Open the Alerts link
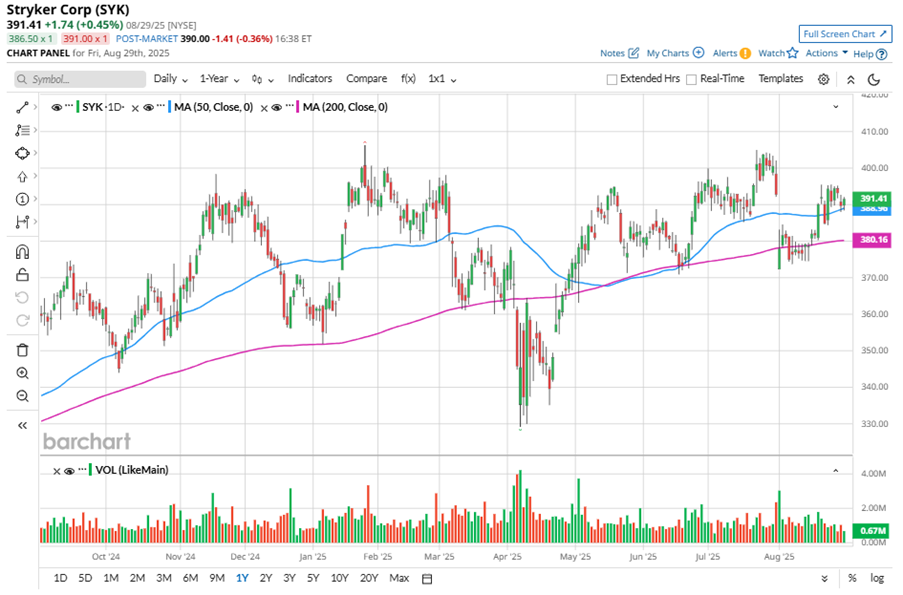The height and width of the screenshot is (595, 903). pyautogui.click(x=724, y=53)
